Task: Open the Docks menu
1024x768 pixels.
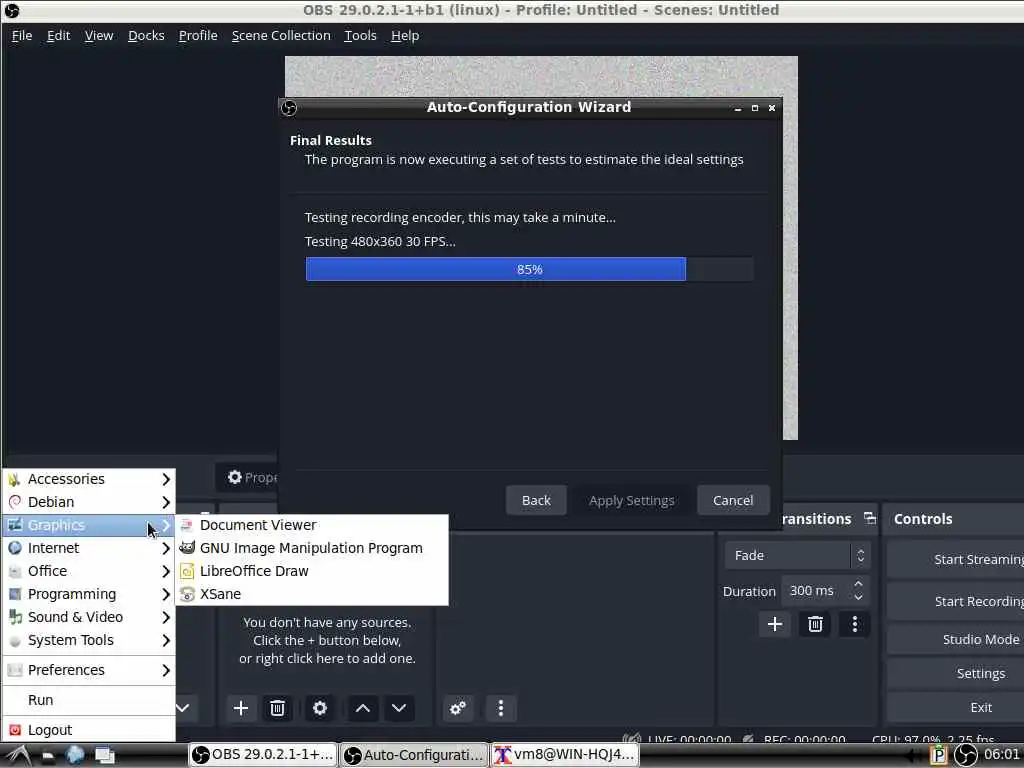Action: pyautogui.click(x=146, y=36)
